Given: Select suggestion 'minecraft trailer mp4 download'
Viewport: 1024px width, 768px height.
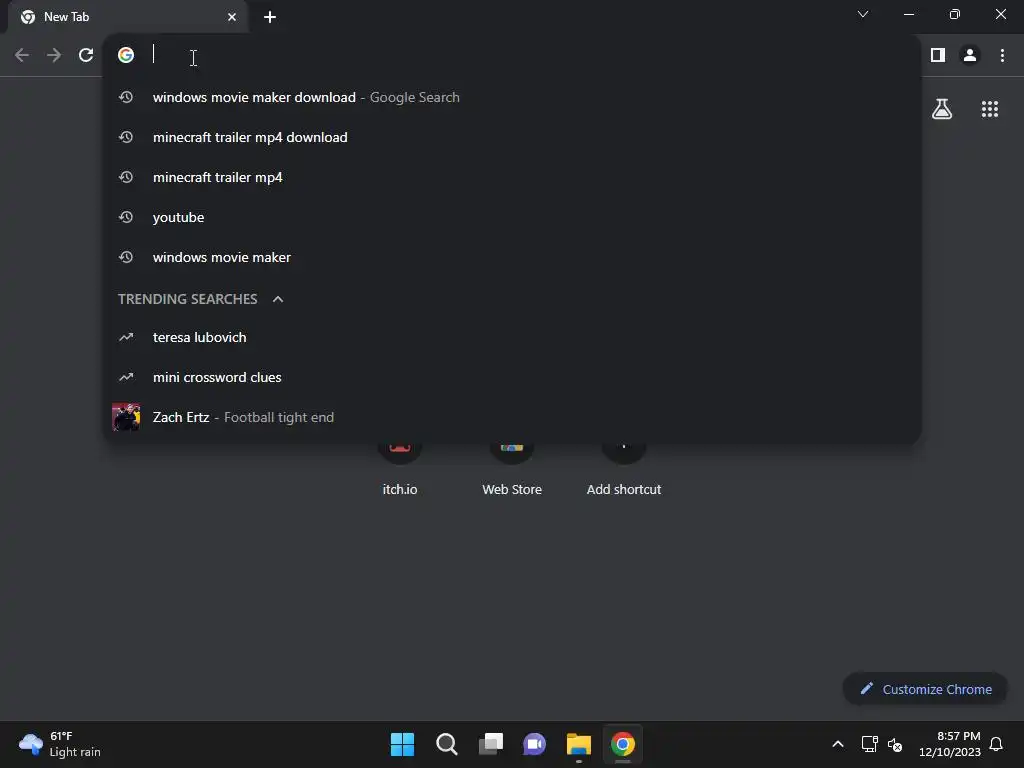Looking at the screenshot, I should tap(512, 137).
